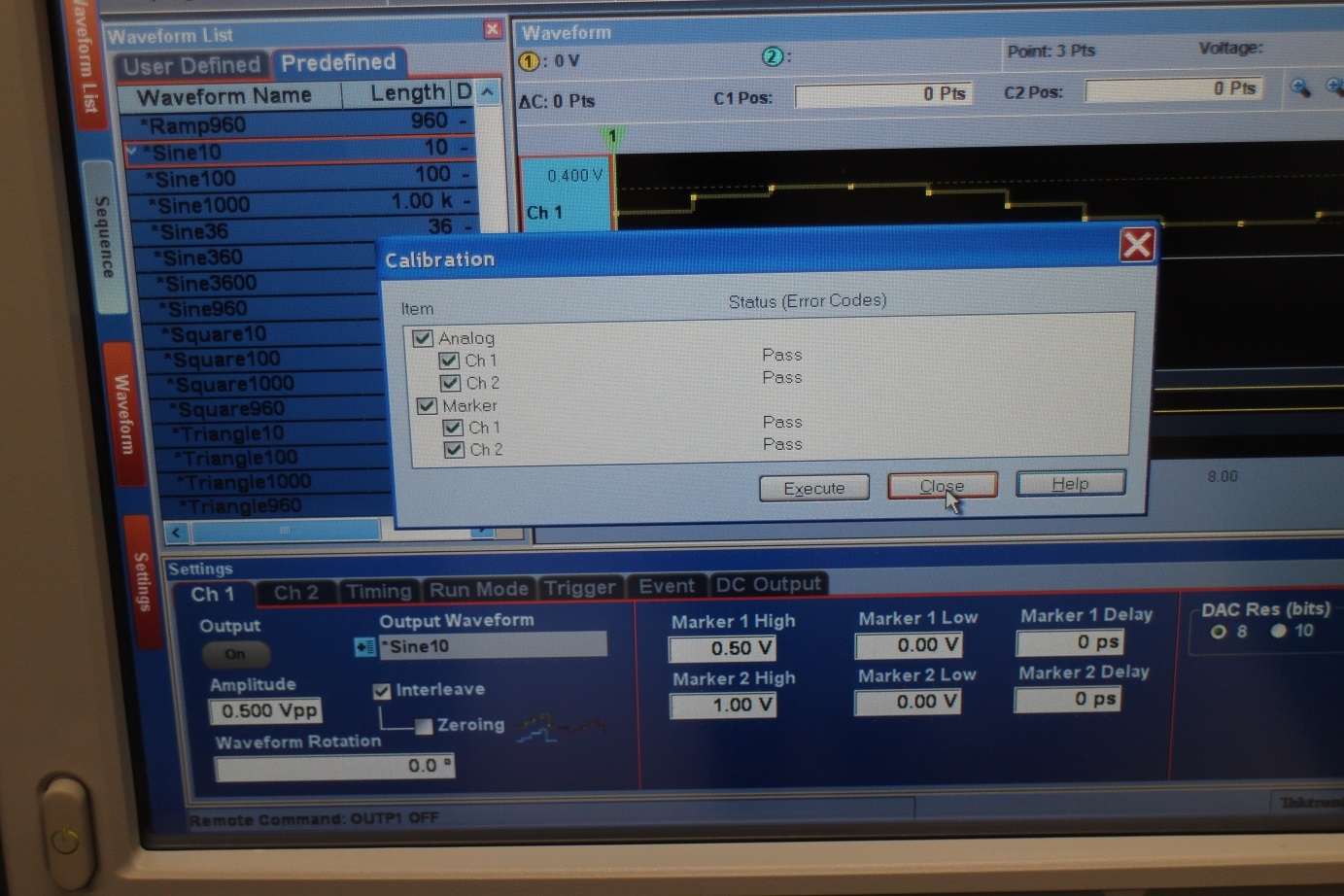This screenshot has height=896, width=1344.
Task: Click the Waveform Rotation field
Action: (334, 767)
